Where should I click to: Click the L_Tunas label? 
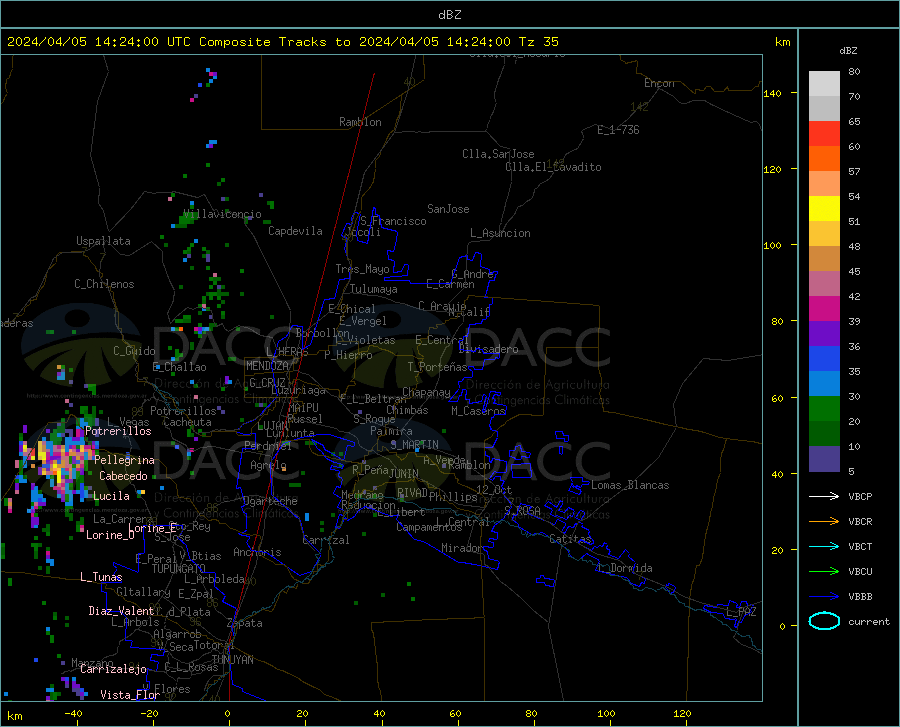101,577
